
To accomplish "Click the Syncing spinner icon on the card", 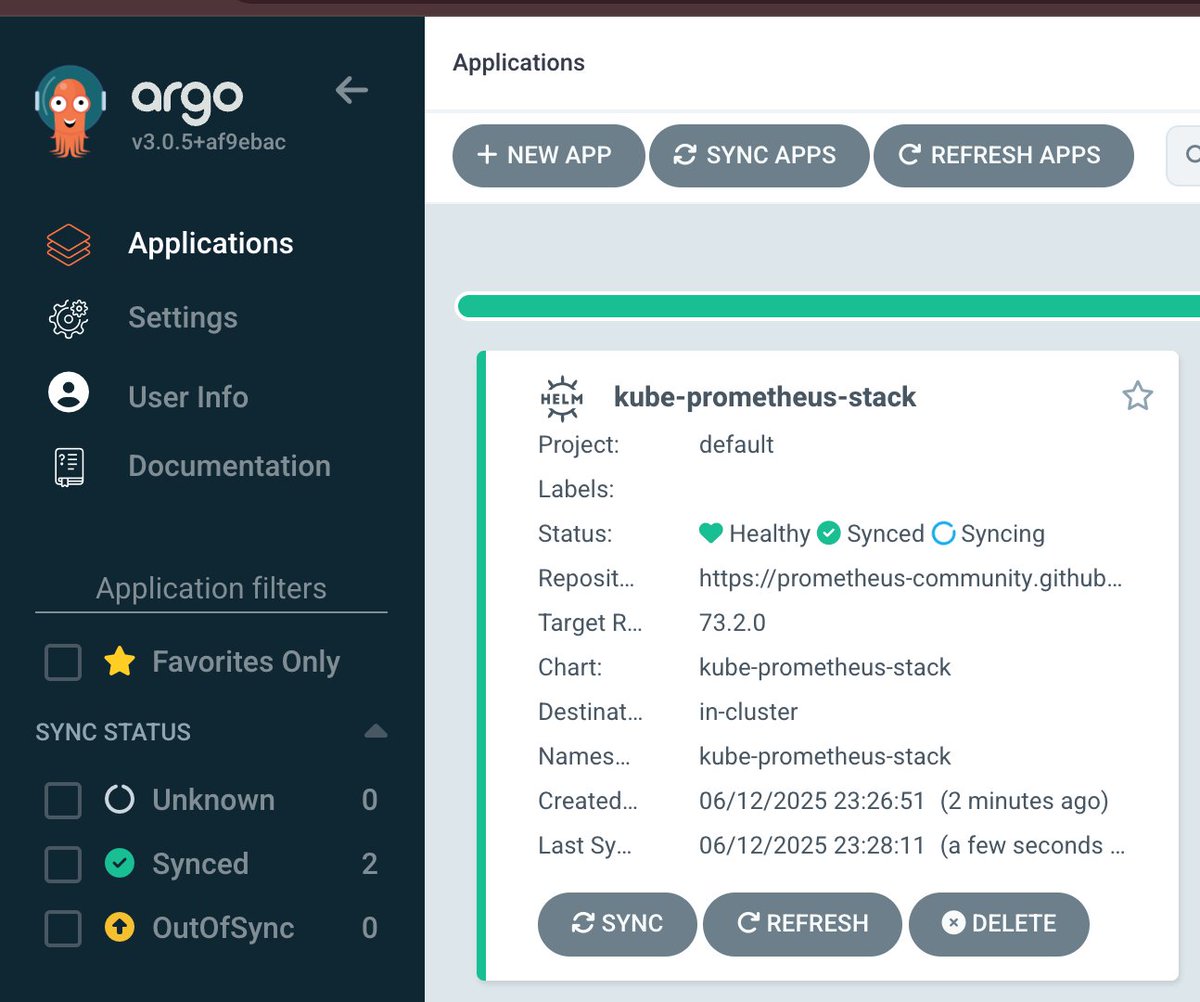I will click(943, 534).
